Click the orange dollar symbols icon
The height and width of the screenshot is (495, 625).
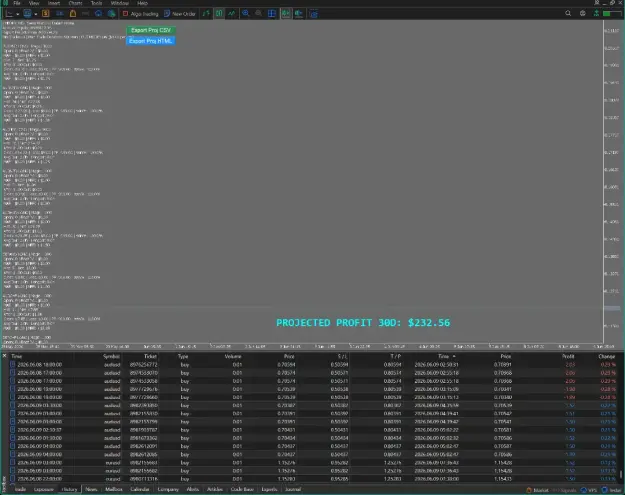tap(45, 14)
